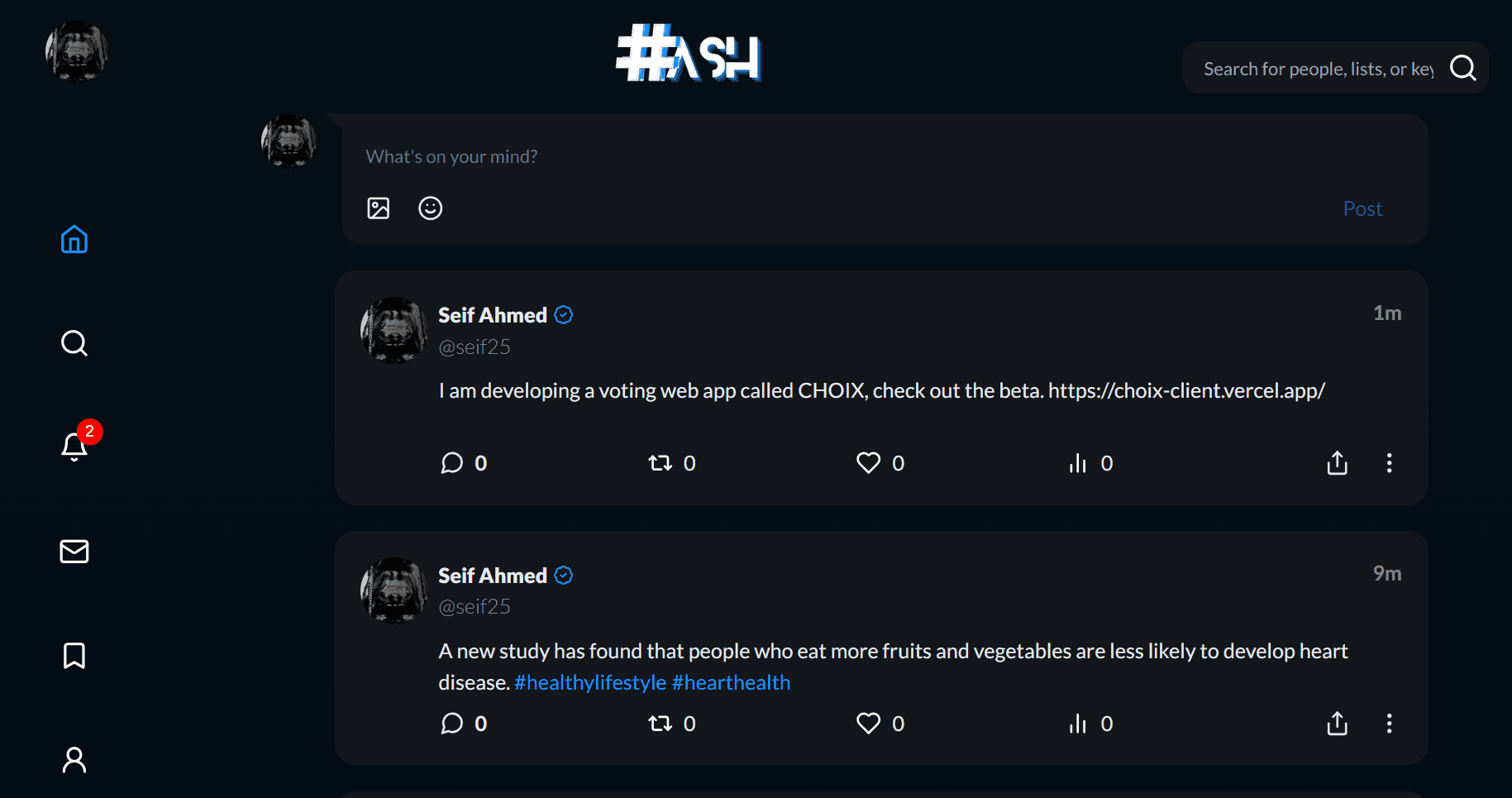Screen dimensions: 1512x798
Task: Like the CHOIX voting app post
Action: point(868,463)
